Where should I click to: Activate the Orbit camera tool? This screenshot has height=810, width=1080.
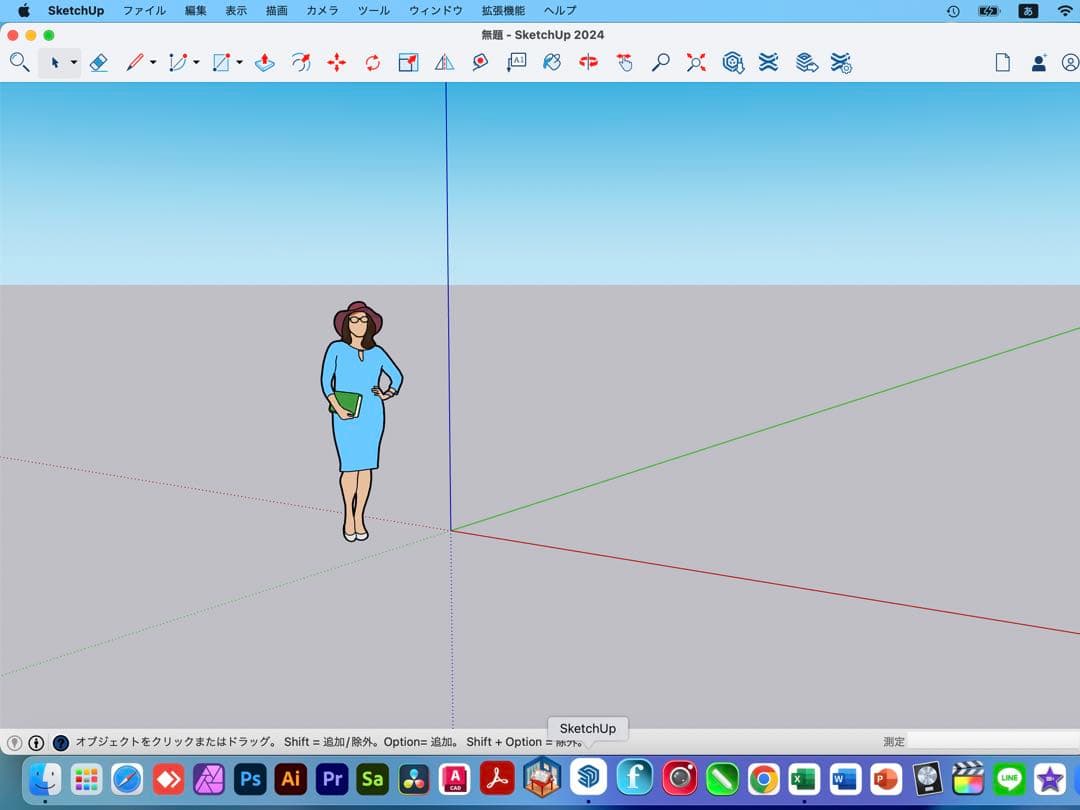pyautogui.click(x=589, y=62)
